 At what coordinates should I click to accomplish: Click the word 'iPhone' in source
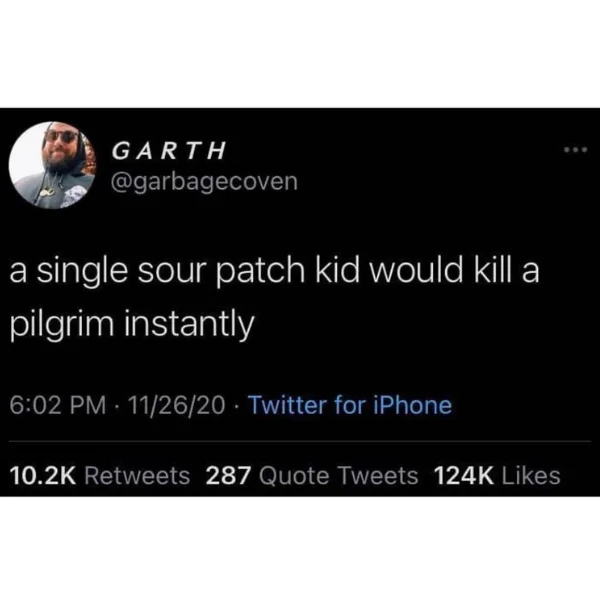coord(412,405)
